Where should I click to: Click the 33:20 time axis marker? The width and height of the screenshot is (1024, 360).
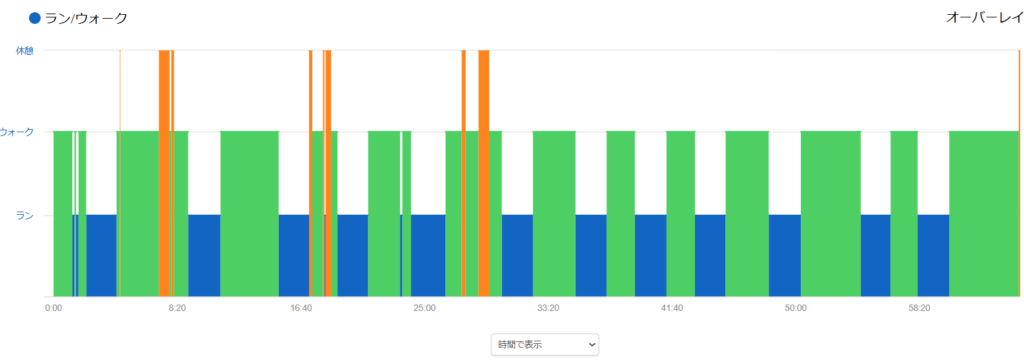point(548,307)
